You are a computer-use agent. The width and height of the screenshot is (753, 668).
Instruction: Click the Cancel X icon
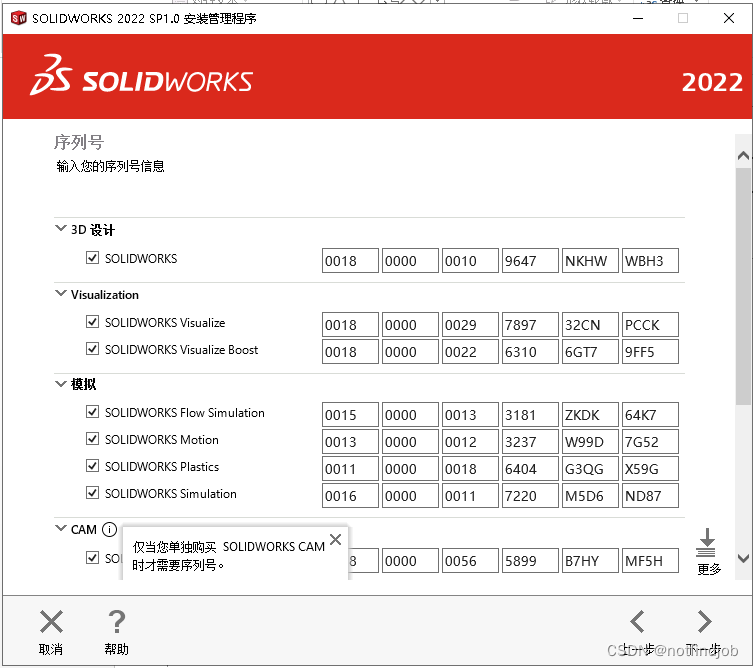pyautogui.click(x=51, y=622)
